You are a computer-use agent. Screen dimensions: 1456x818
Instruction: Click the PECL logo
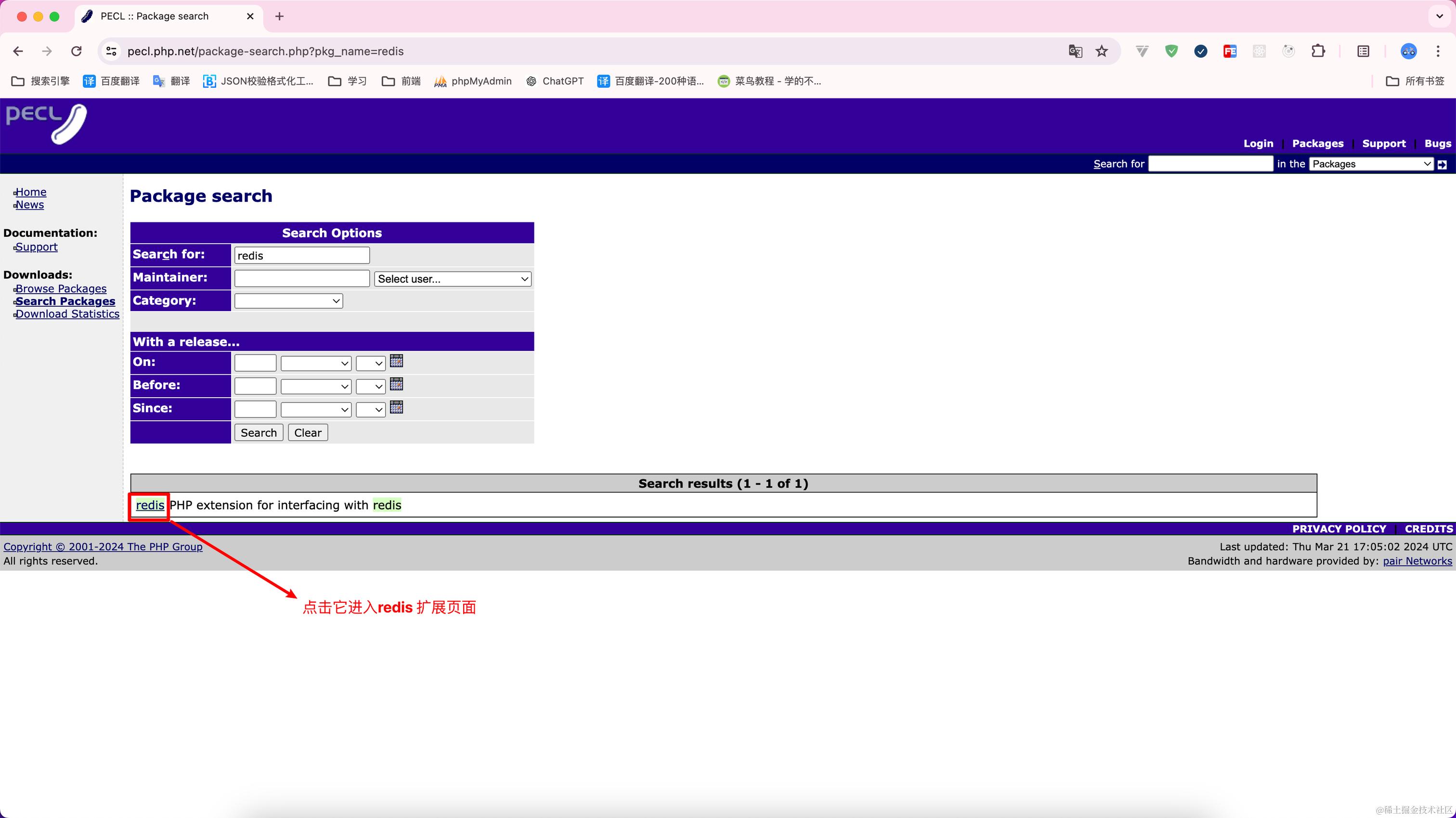coord(46,124)
